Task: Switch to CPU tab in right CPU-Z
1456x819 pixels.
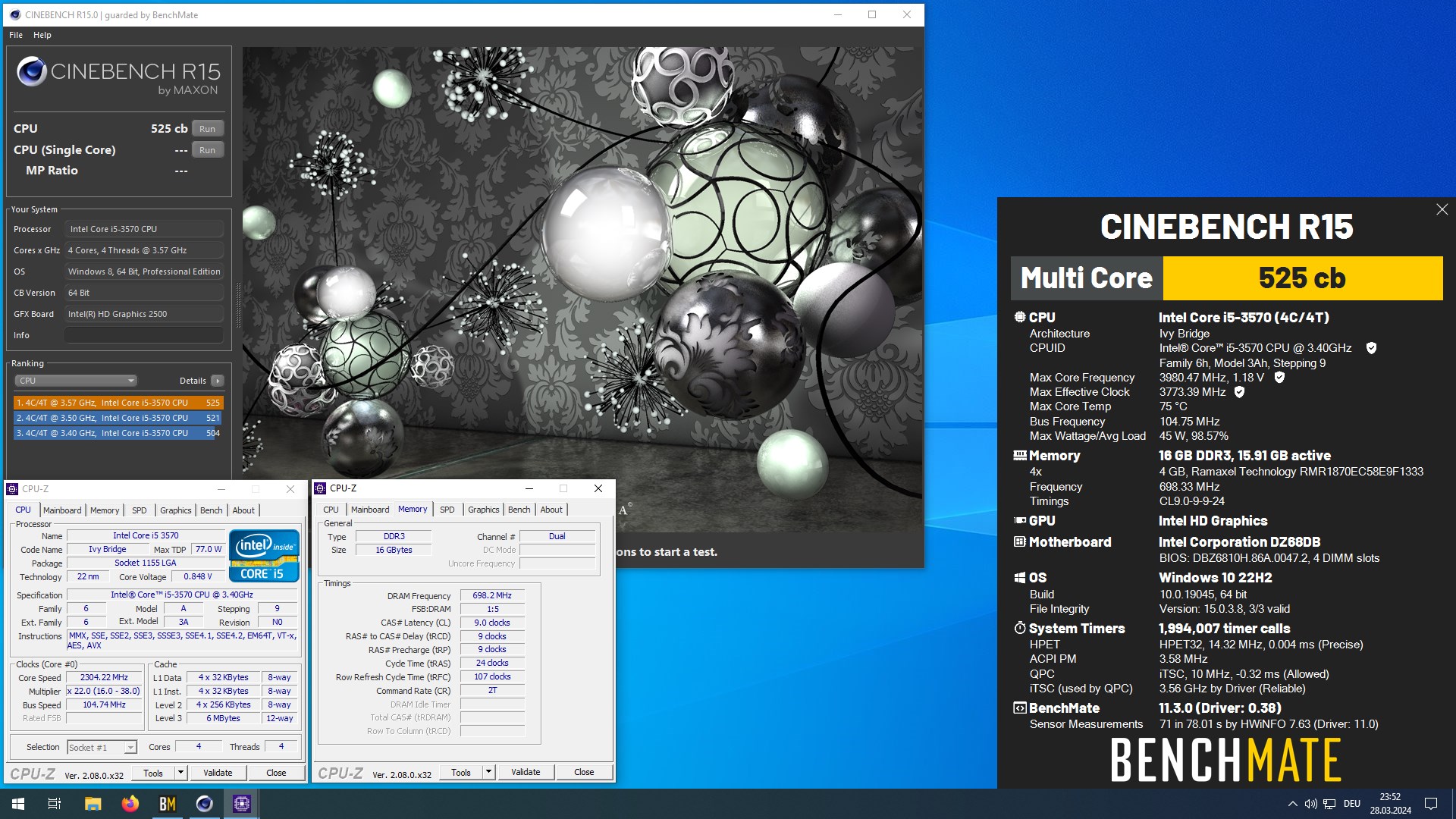Action: pyautogui.click(x=331, y=510)
